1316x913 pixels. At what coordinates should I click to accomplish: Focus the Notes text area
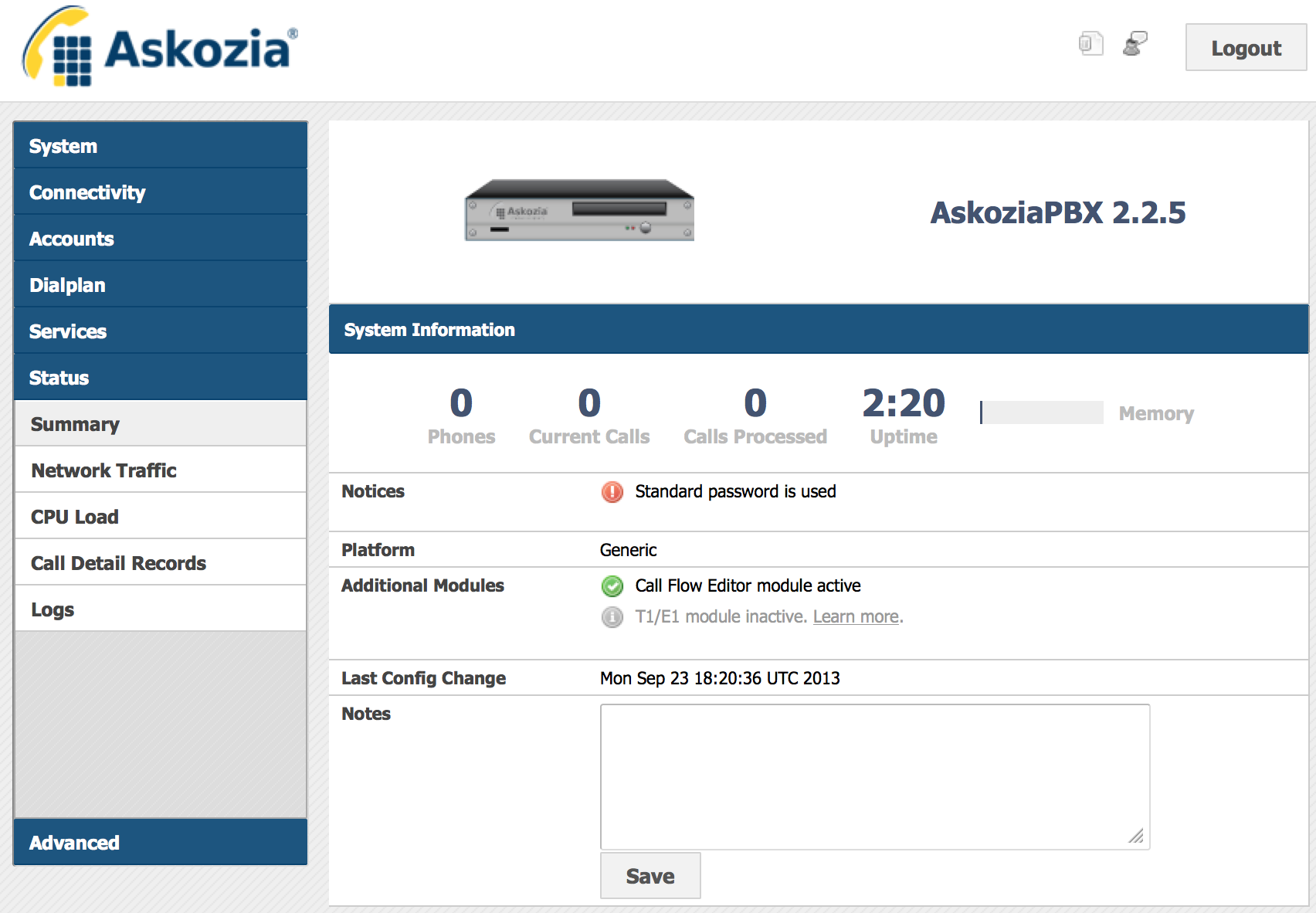875,776
